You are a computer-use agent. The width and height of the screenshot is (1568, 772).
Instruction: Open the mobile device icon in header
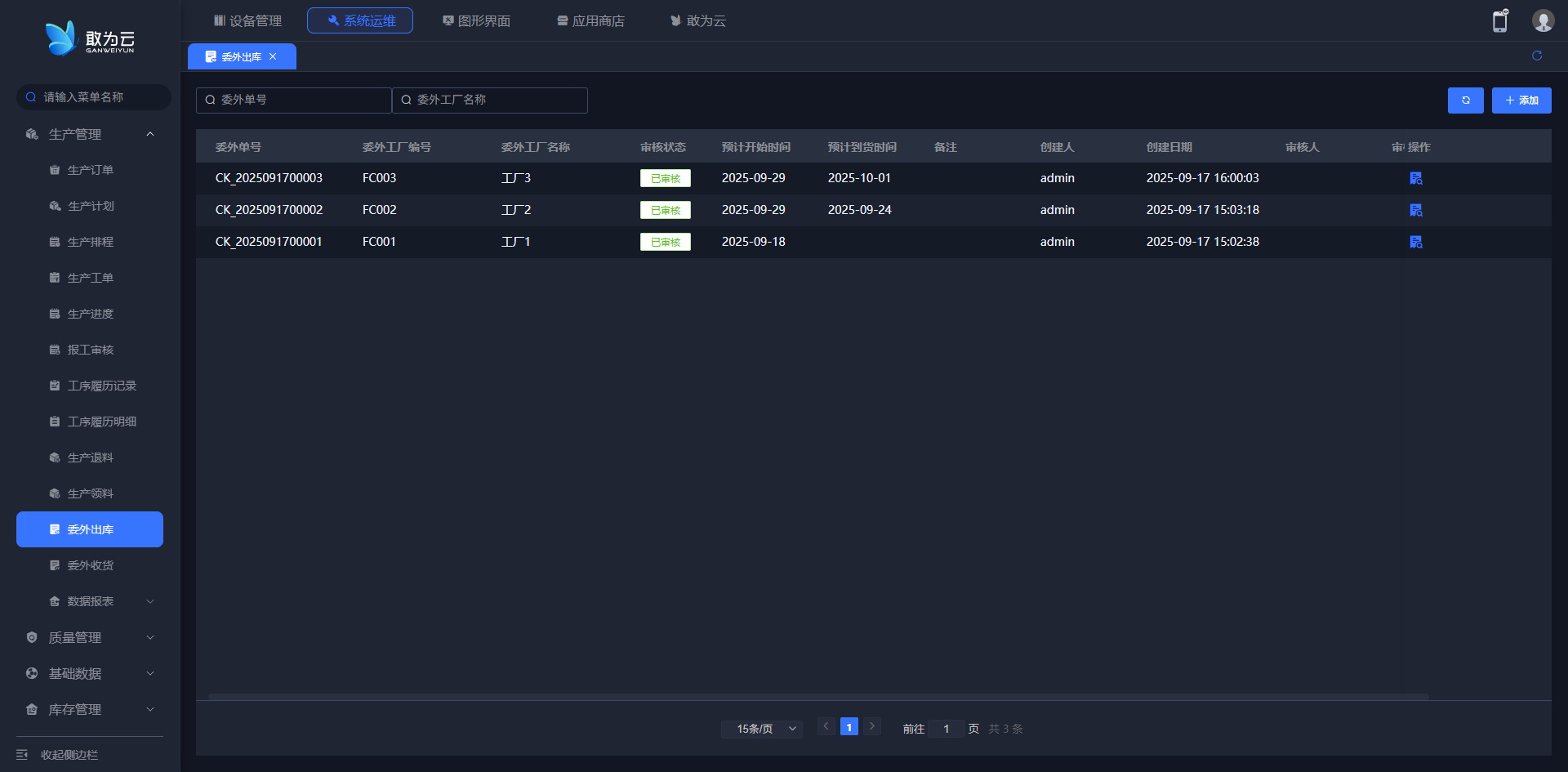(1500, 20)
